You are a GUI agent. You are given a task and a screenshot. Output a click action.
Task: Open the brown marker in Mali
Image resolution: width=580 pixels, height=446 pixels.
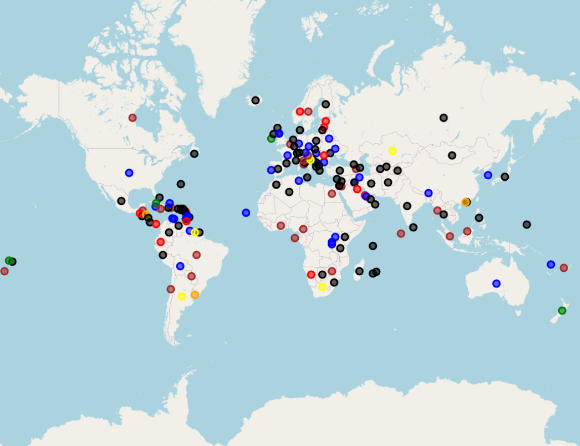tap(281, 226)
